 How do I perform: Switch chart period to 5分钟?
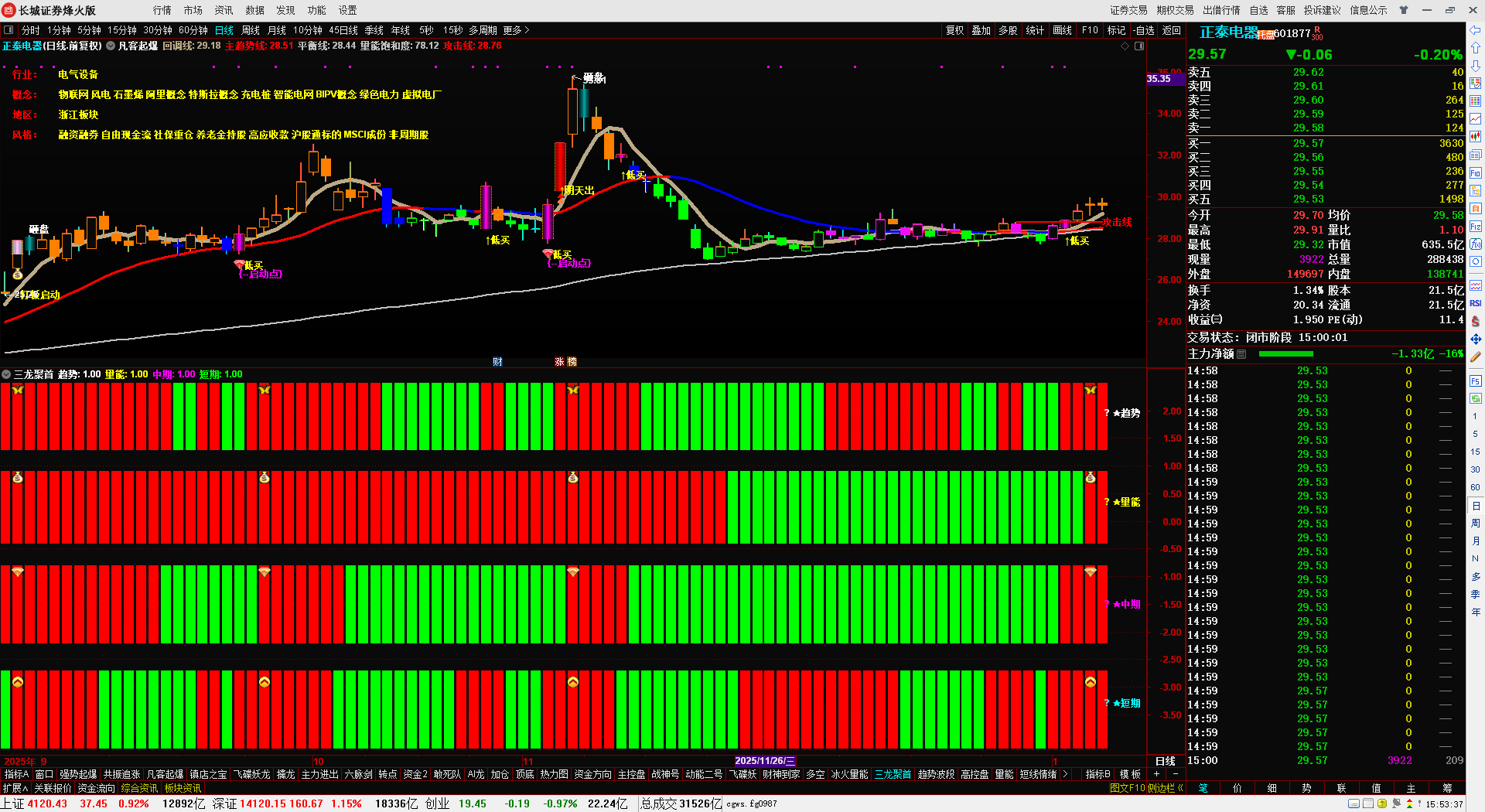coord(89,30)
